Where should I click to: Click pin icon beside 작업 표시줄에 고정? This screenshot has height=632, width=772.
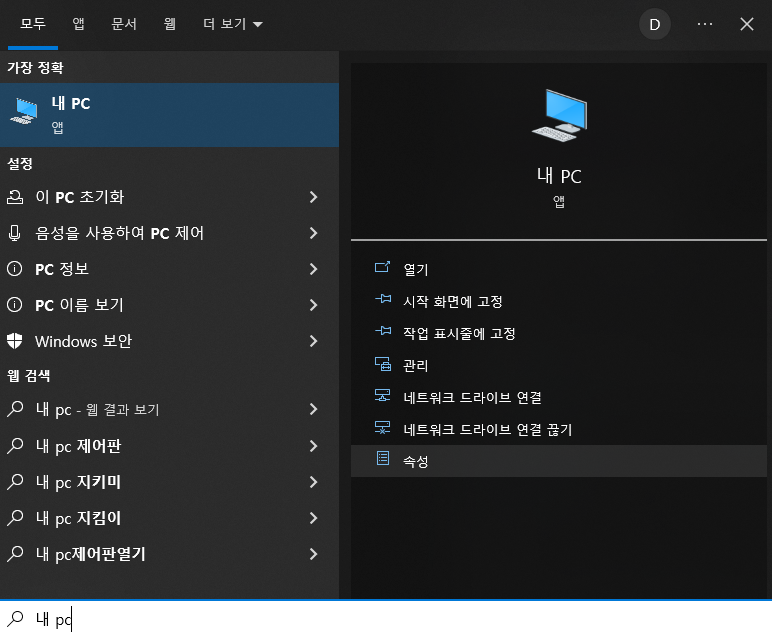point(383,331)
